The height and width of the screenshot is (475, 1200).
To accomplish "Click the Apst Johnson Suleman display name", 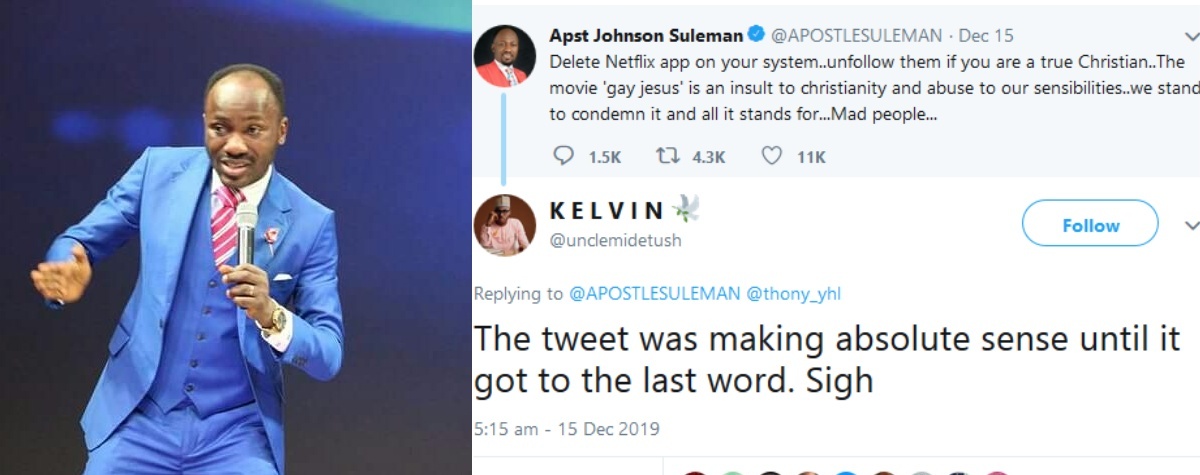I will [x=646, y=36].
